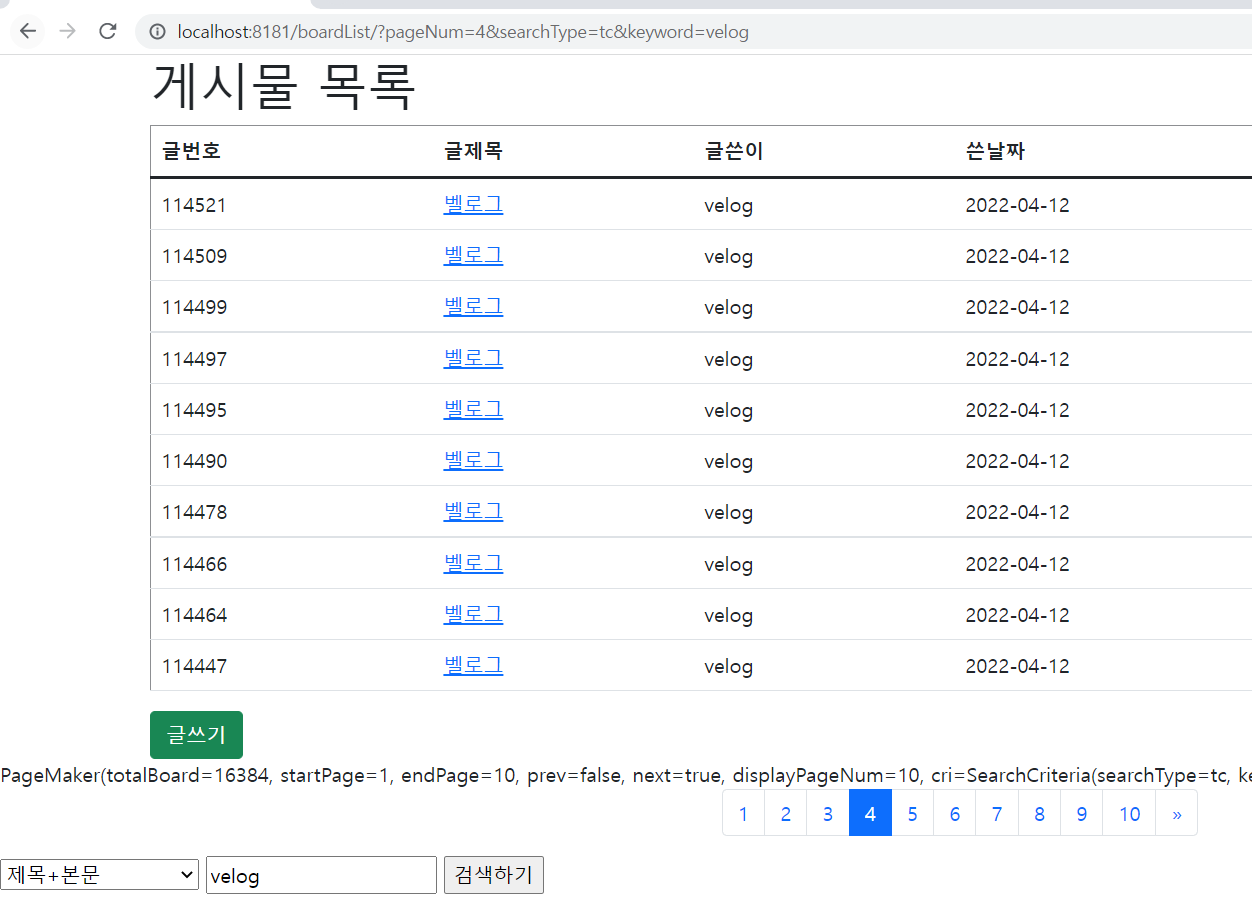This screenshot has width=1252, height=914.
Task: Click the velog keyword search field
Action: click(x=322, y=875)
